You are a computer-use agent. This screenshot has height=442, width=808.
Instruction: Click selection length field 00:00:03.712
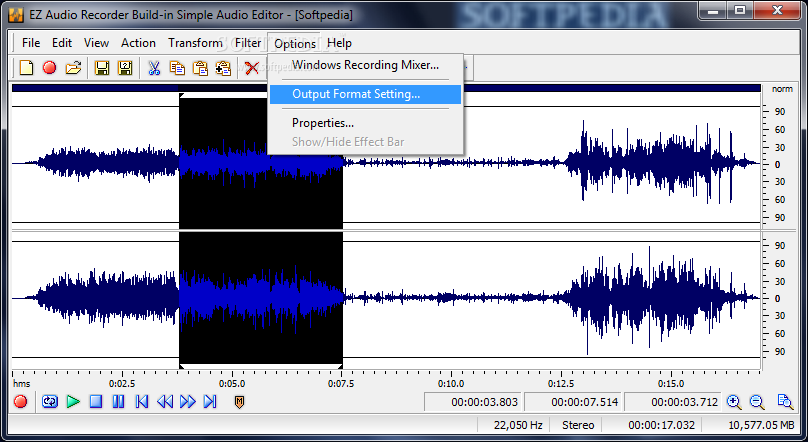(673, 402)
